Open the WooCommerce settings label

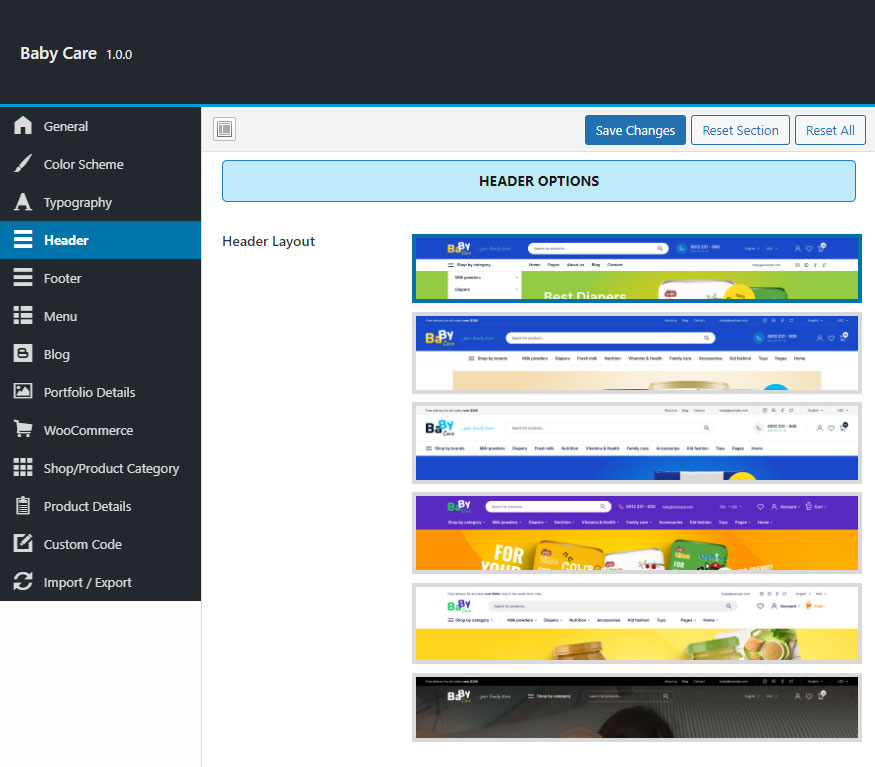(88, 430)
